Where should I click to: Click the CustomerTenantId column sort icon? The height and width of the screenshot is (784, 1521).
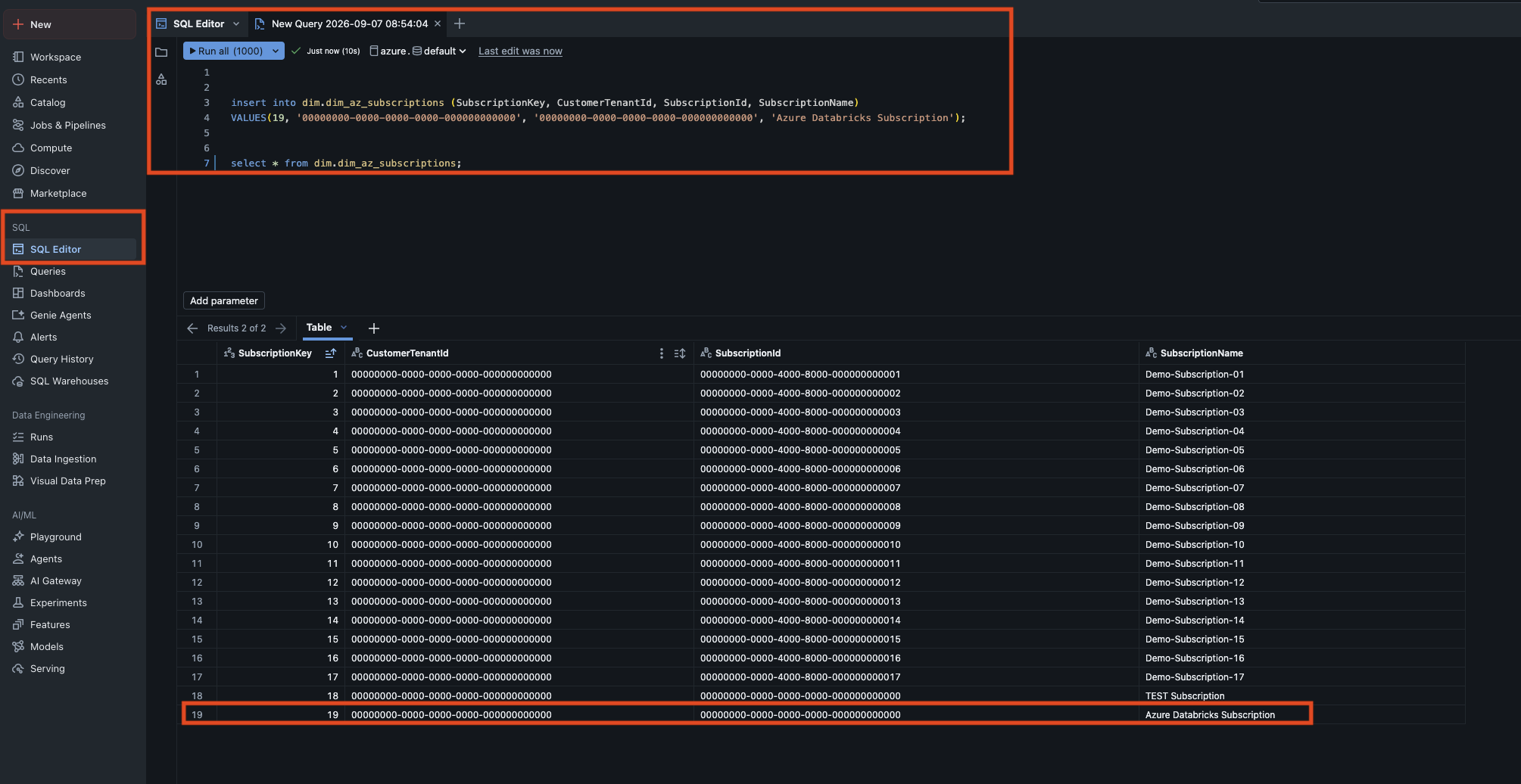point(680,353)
